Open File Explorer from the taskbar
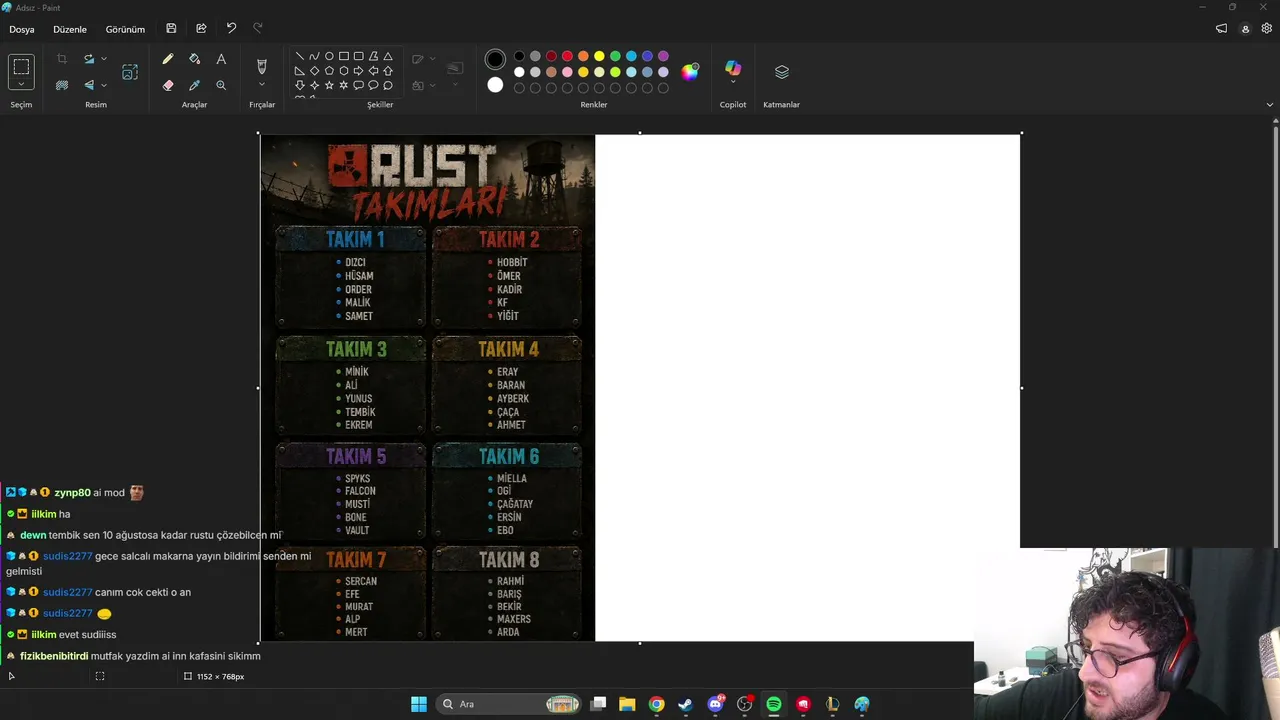Image resolution: width=1280 pixels, height=720 pixels. pos(627,704)
